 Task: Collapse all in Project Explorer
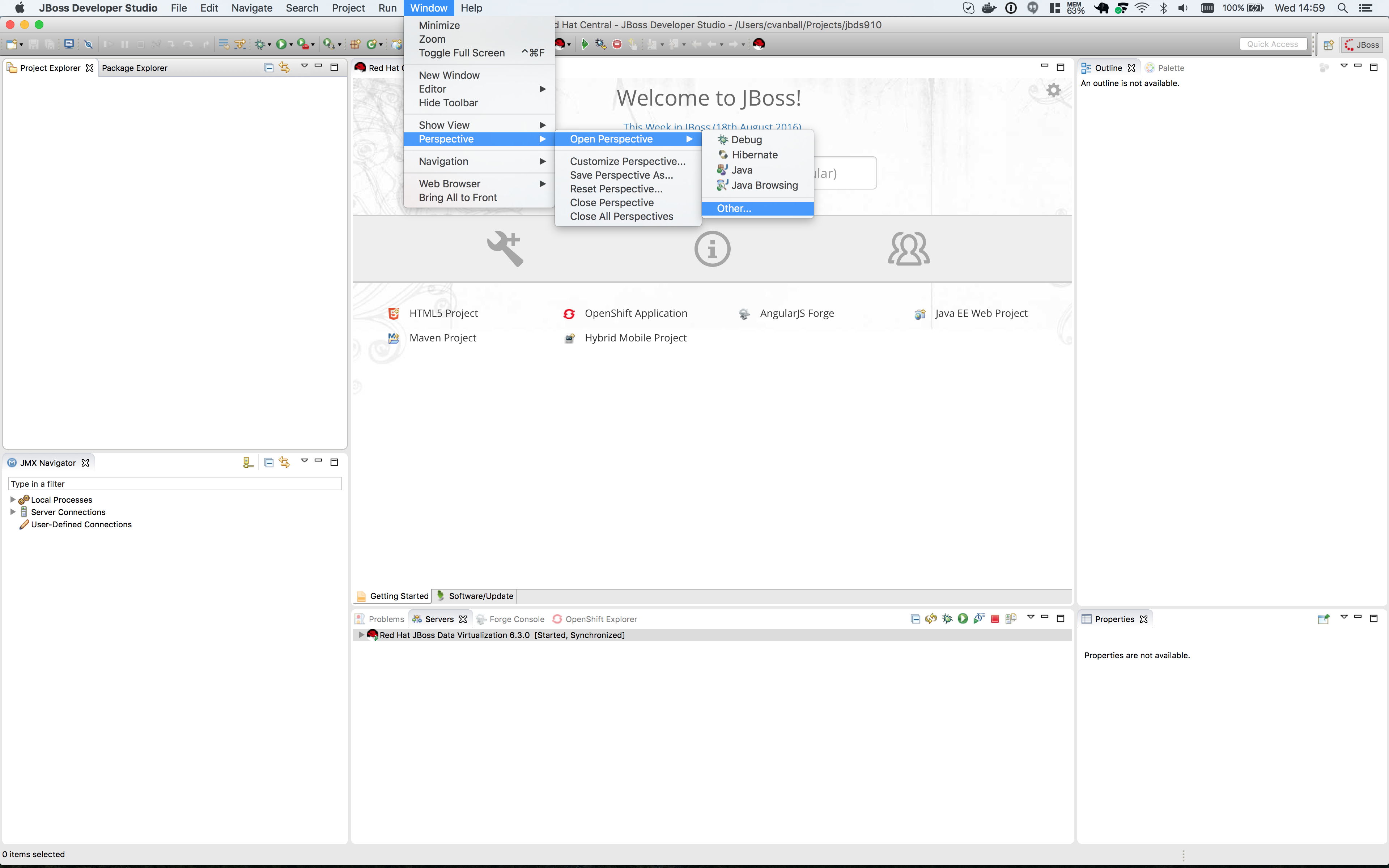[x=269, y=68]
